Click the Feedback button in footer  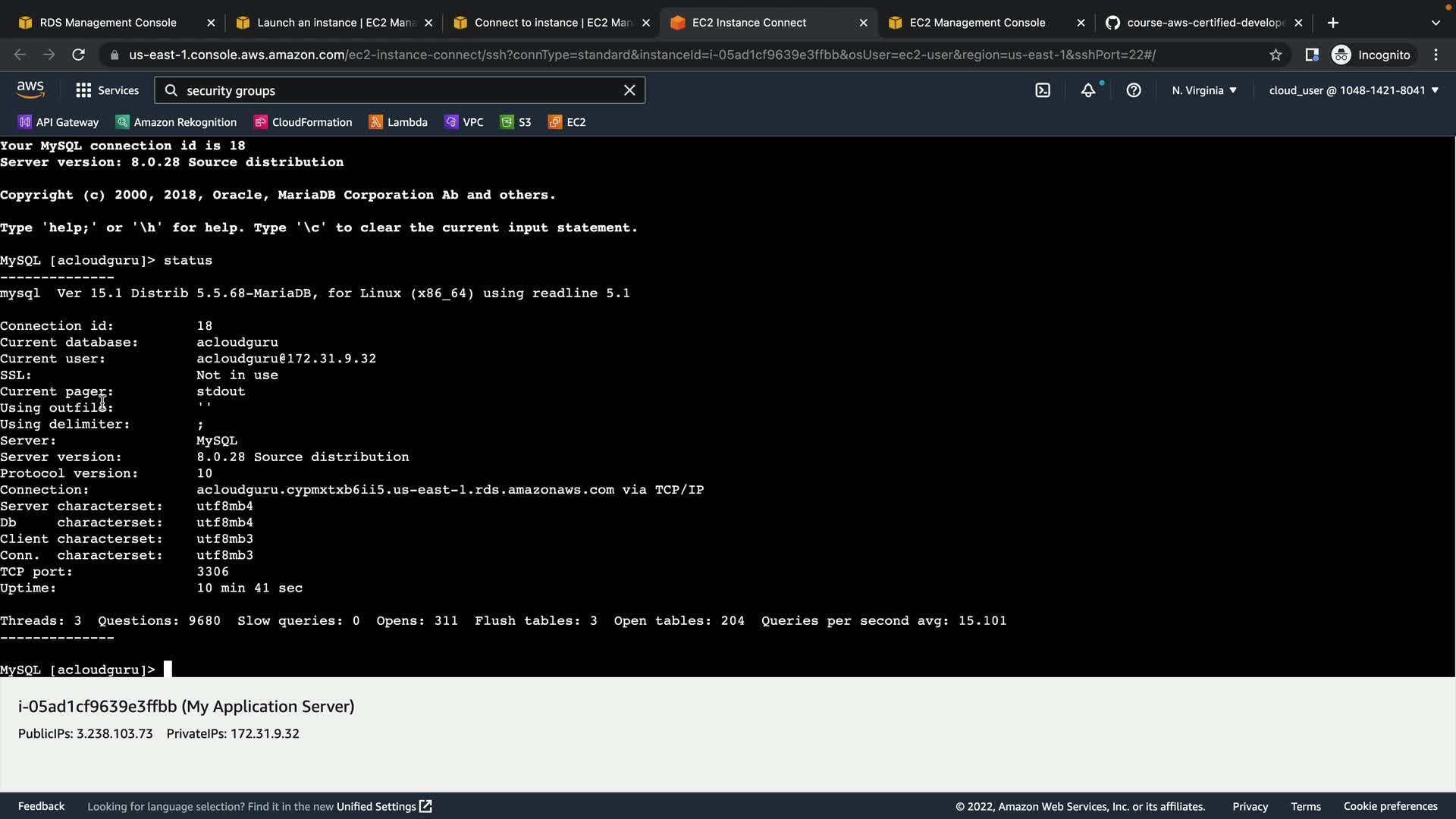41,806
